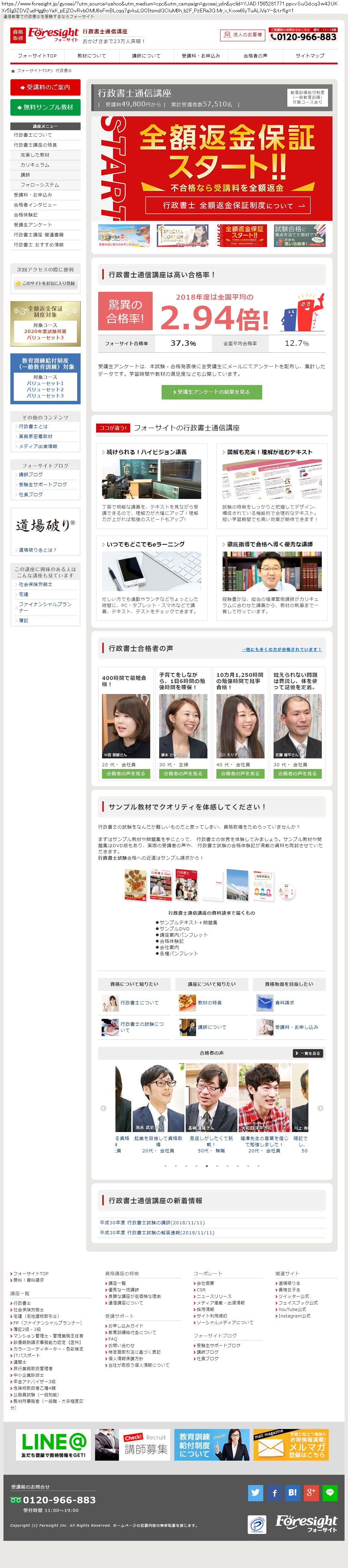Open 行政書士とは sidebar link
Image resolution: width=348 pixels, height=1568 pixels.
point(32,427)
